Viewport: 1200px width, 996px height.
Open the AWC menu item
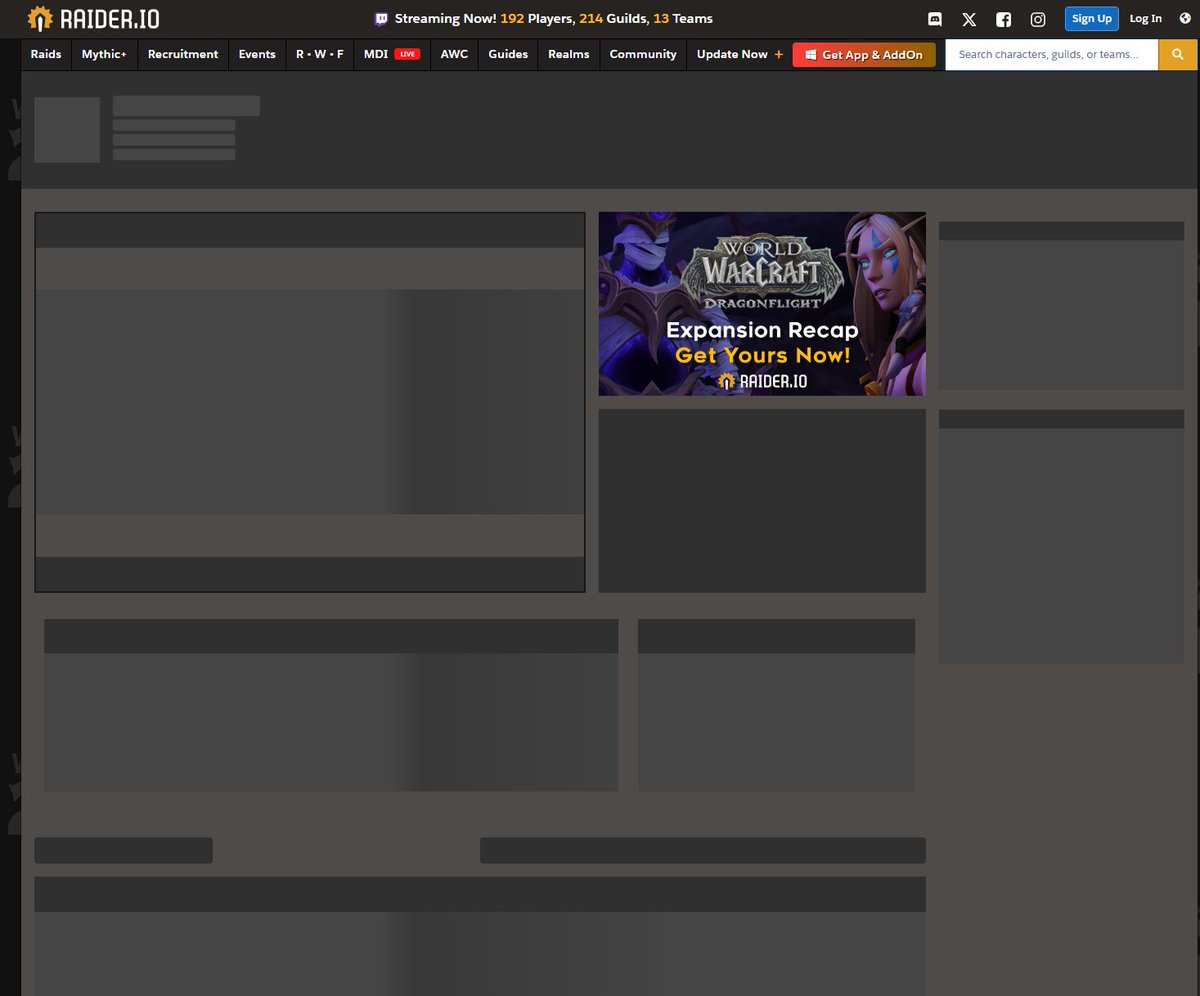454,54
